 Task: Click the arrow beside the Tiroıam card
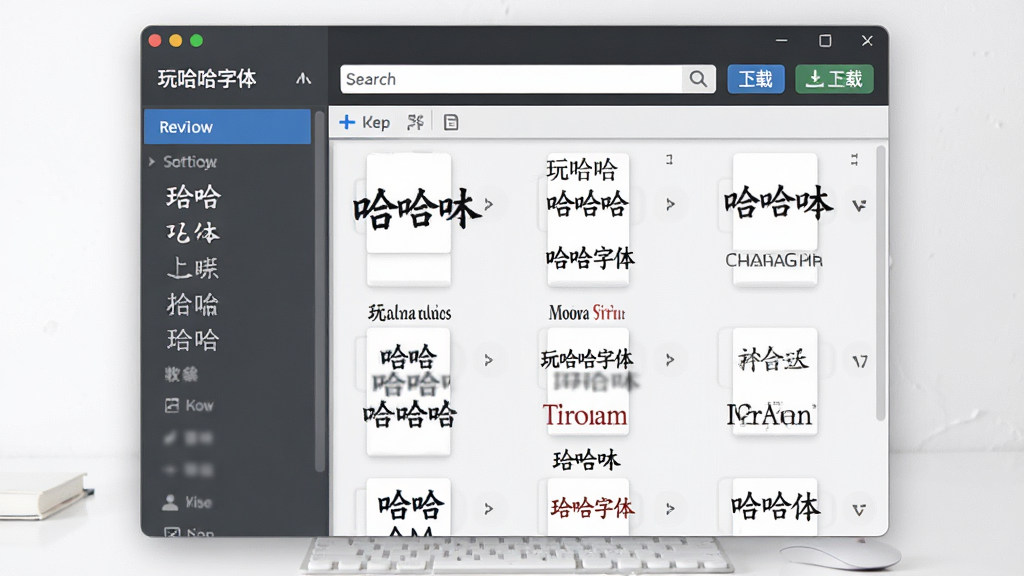pos(670,360)
